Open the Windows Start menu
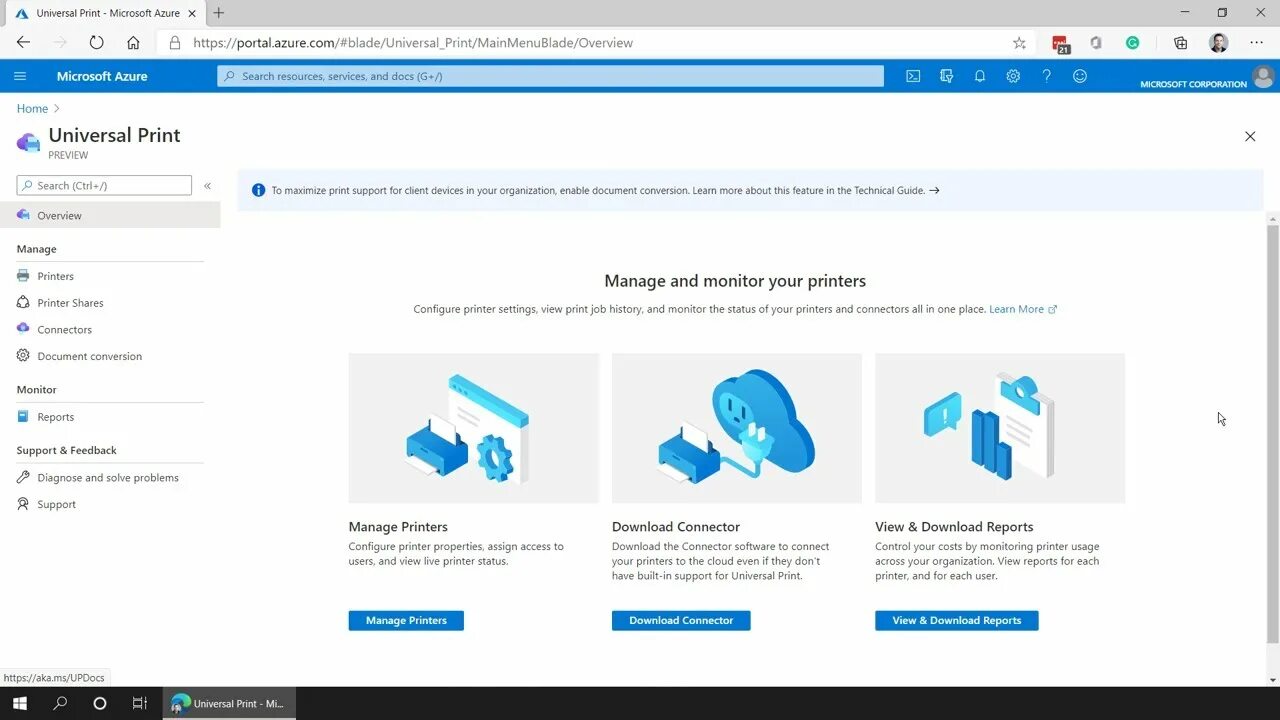Screen dimensions: 1280x720 [20, 703]
